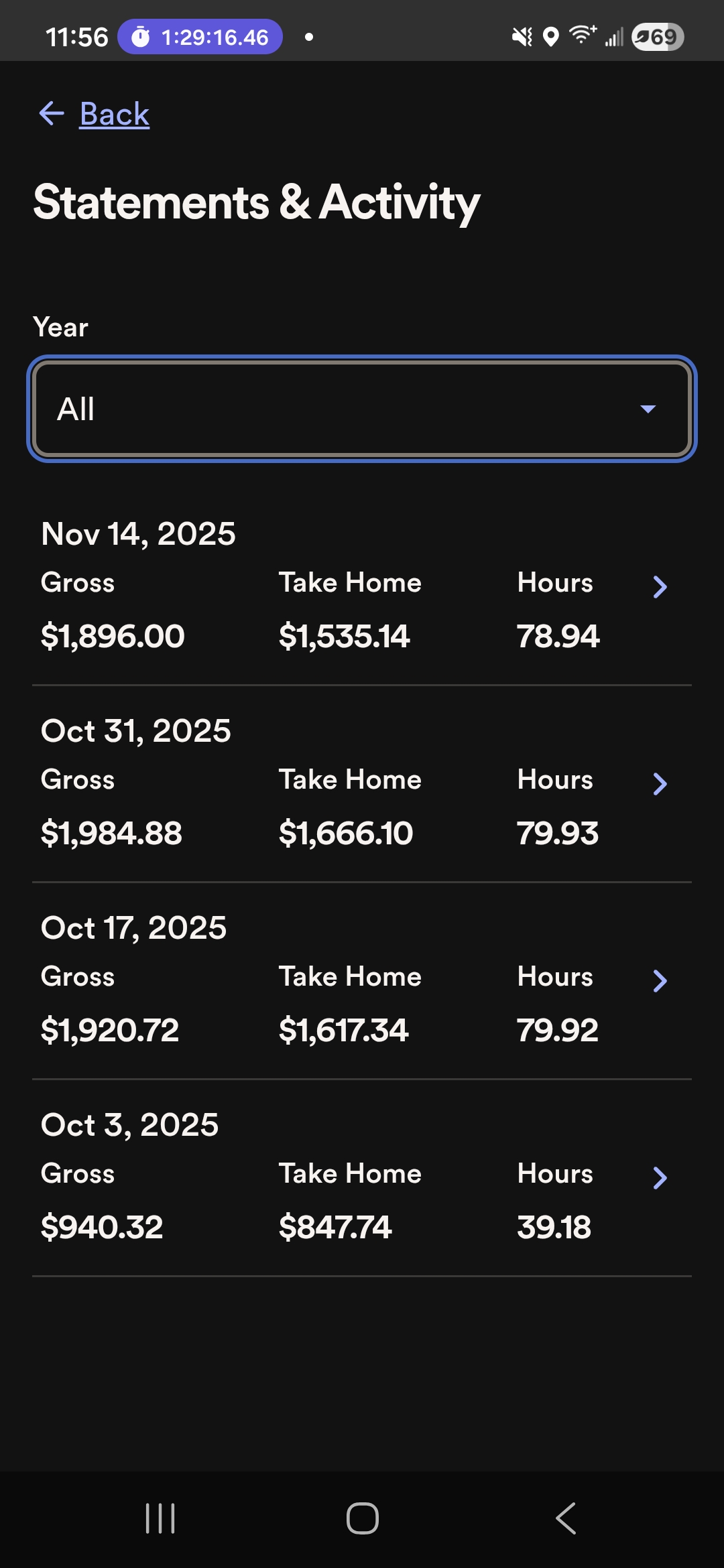
Task: Open Nov 14, 2025 statement chevron
Action: [660, 587]
